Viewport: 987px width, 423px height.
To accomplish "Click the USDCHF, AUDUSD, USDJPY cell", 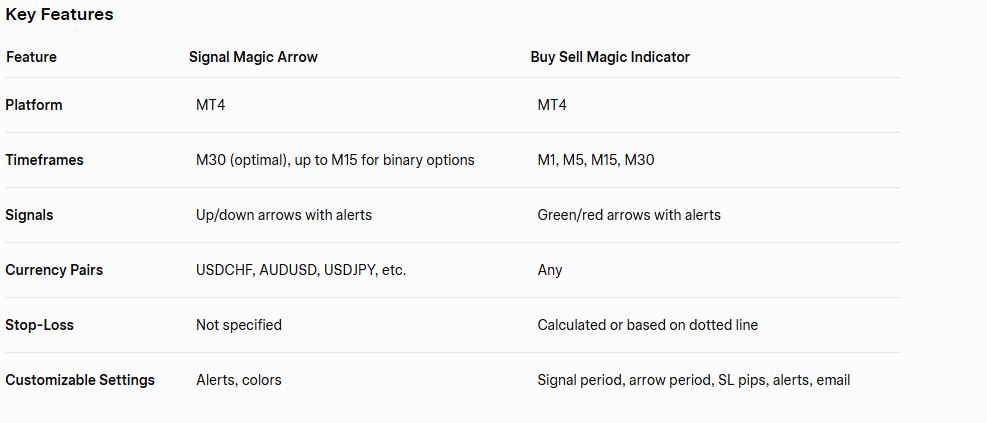I will tap(301, 270).
